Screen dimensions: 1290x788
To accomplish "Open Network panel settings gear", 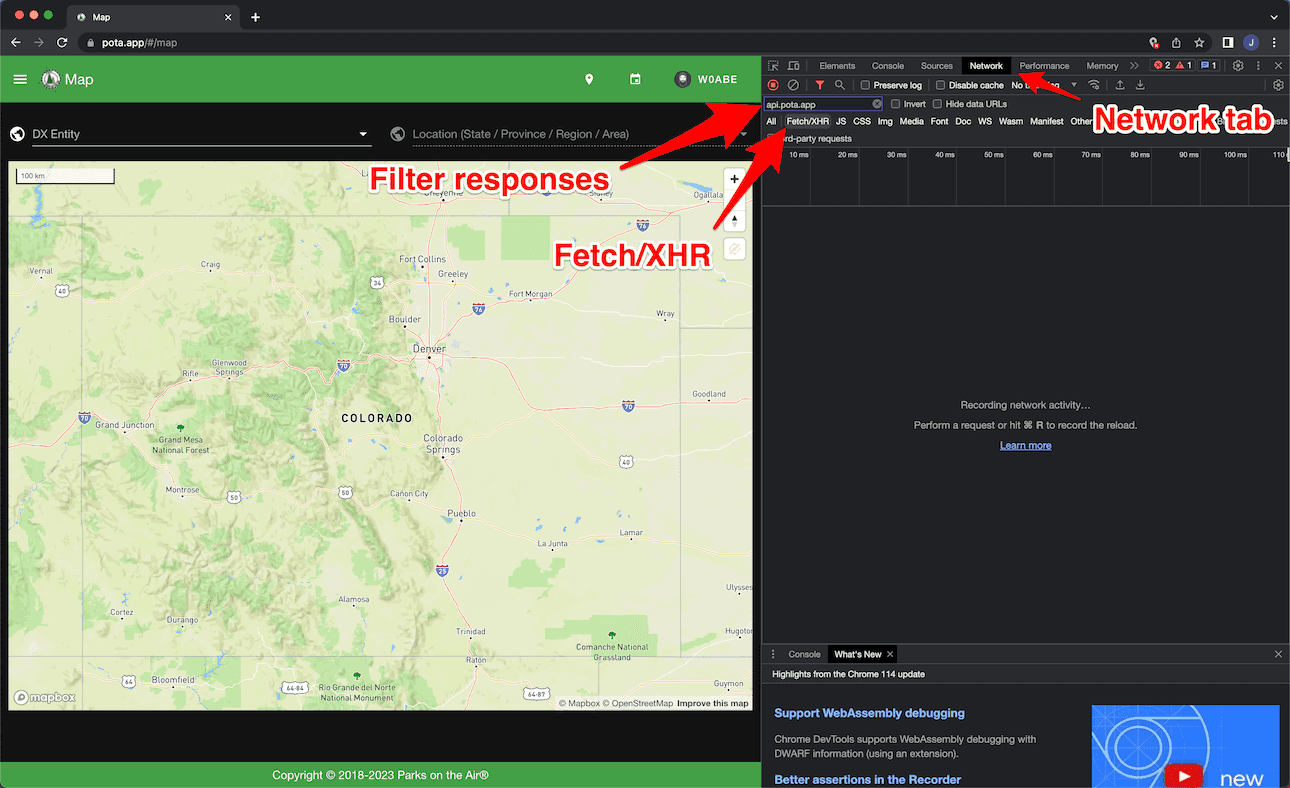I will (1278, 85).
